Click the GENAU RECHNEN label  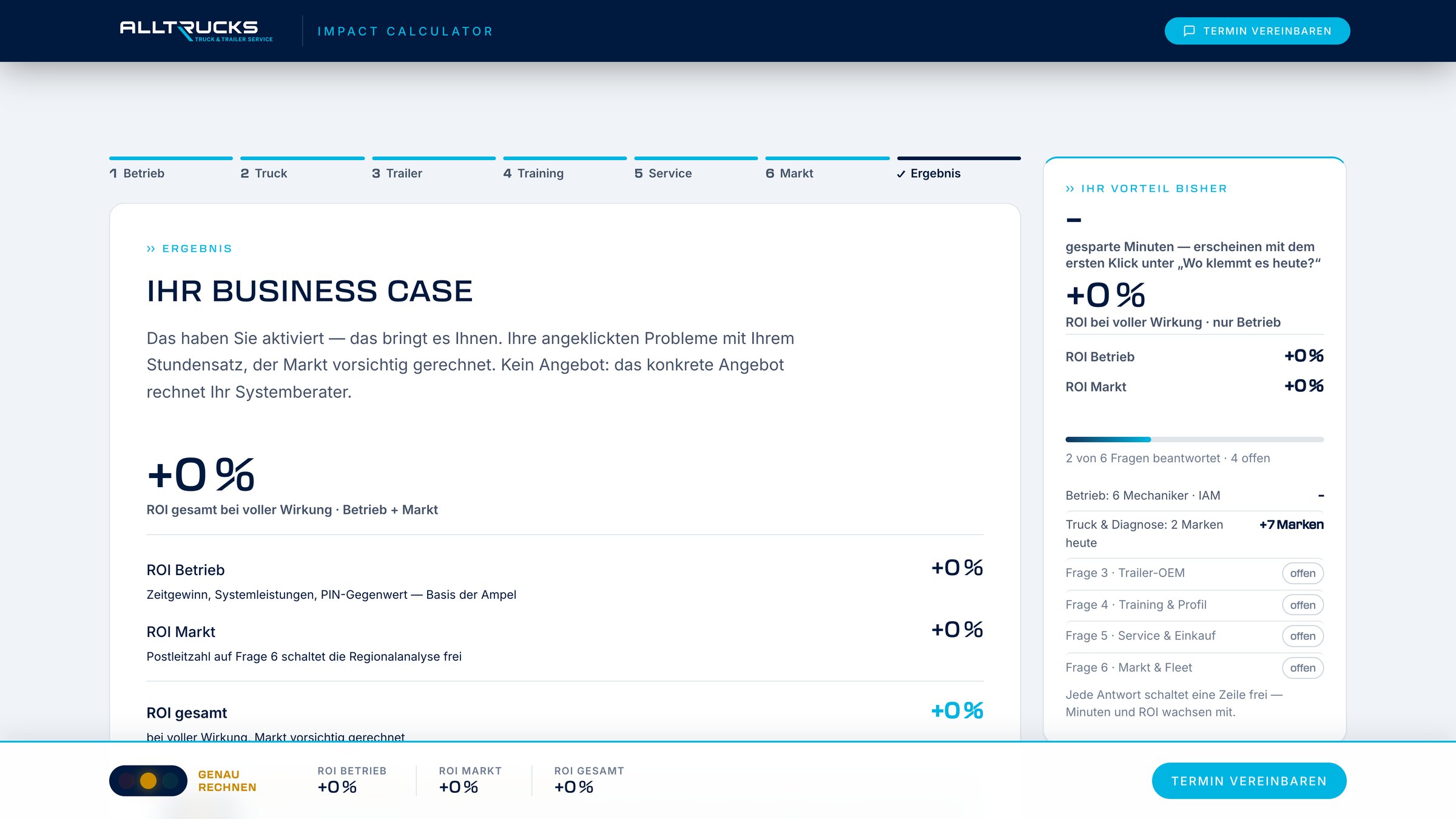coord(227,781)
